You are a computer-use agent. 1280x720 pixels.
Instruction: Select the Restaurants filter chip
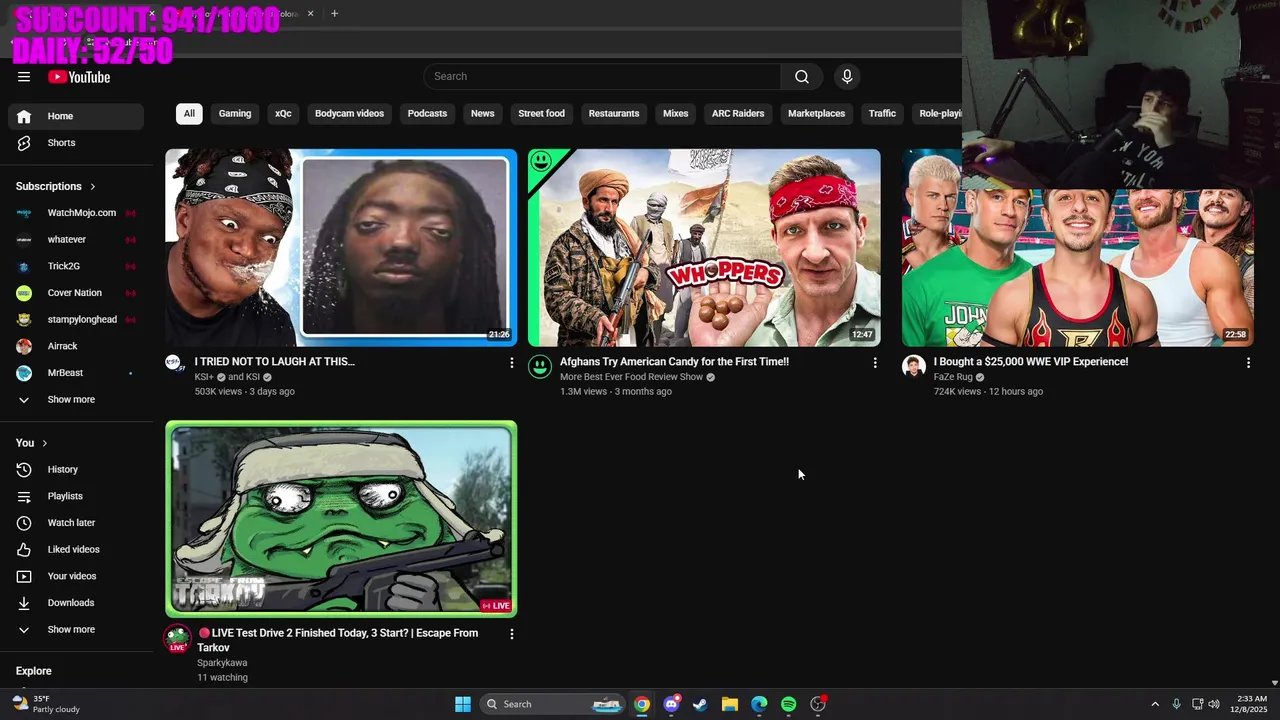pyautogui.click(x=614, y=113)
